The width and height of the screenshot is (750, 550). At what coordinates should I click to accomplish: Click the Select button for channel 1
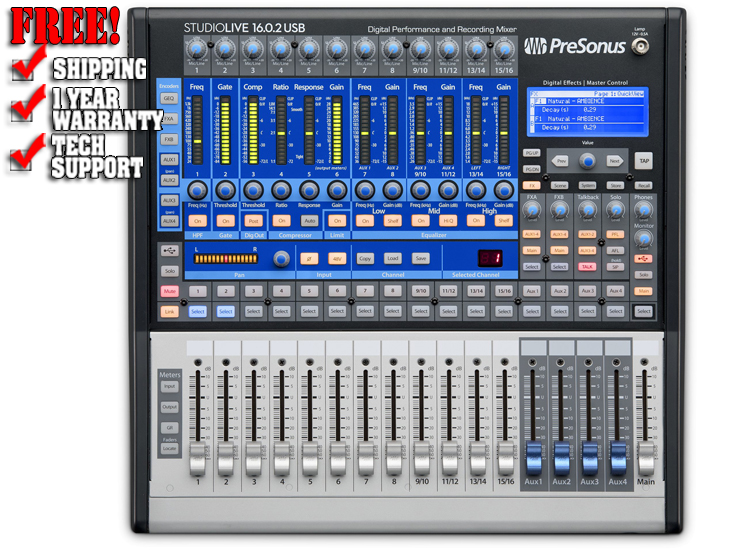click(x=197, y=311)
